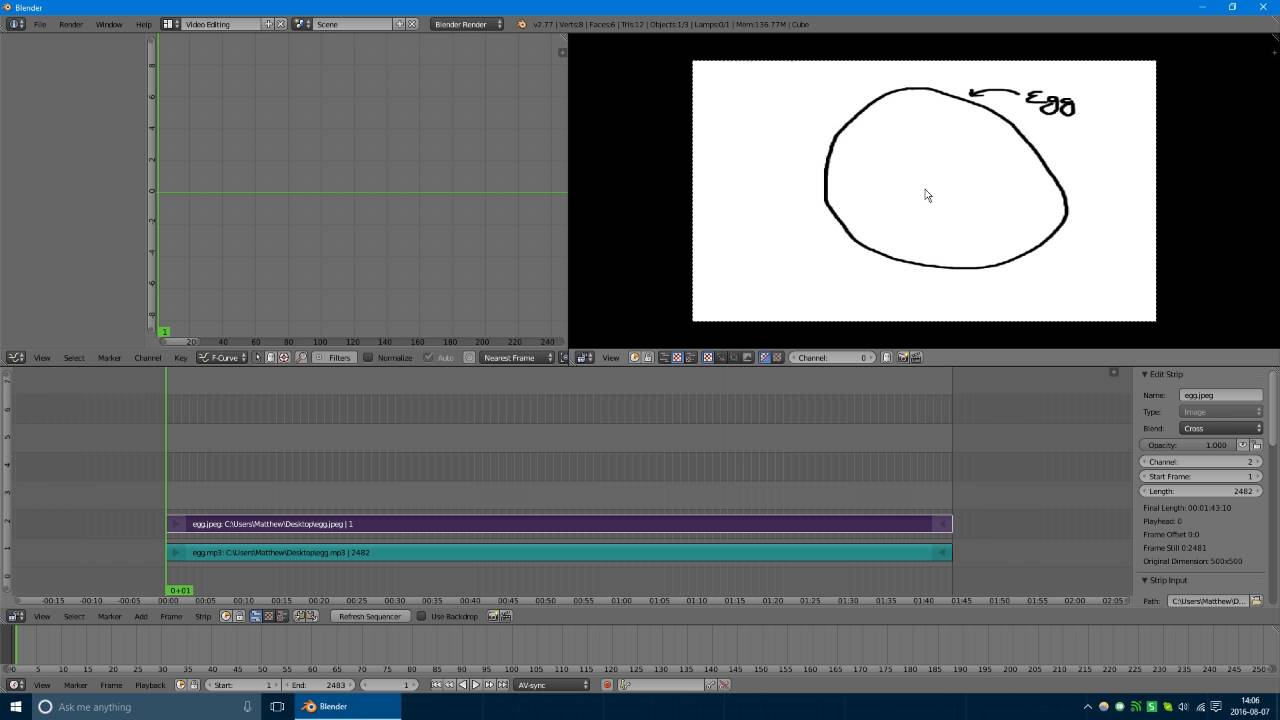Click the Opacity 1.000 slider
Screen dimensions: 1280x720
point(1188,445)
